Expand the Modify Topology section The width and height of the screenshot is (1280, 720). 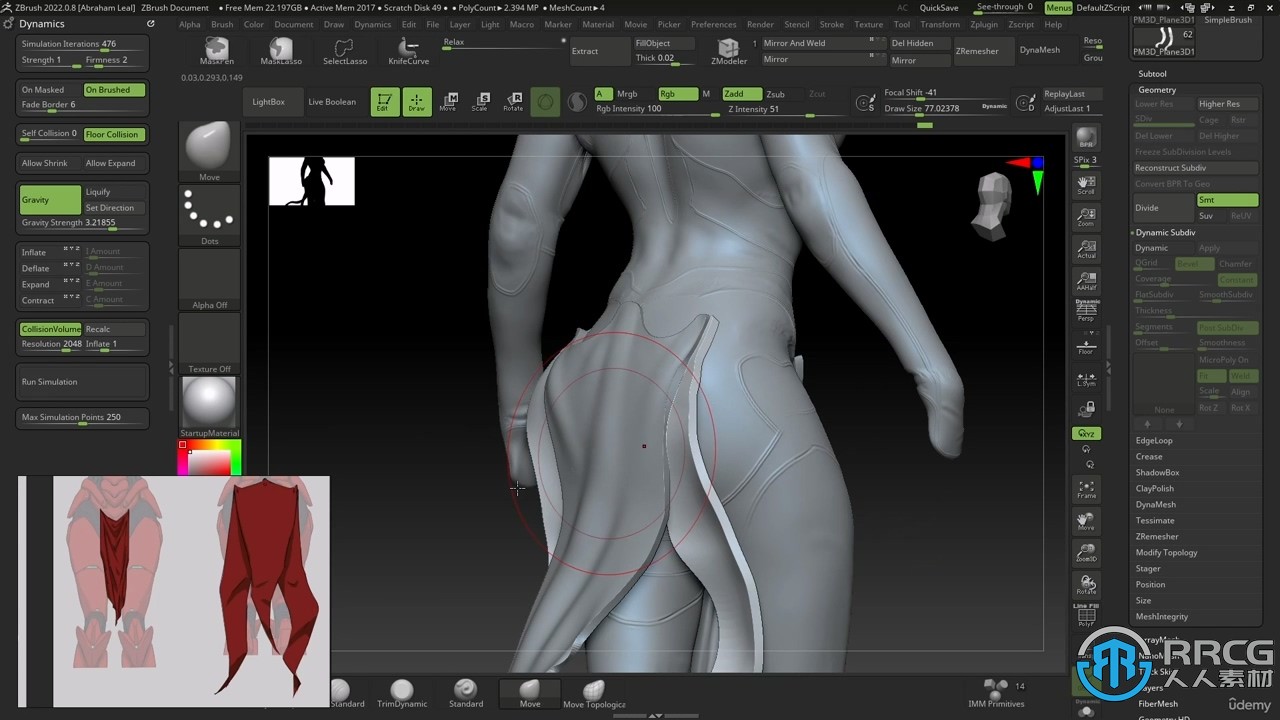coord(1166,552)
